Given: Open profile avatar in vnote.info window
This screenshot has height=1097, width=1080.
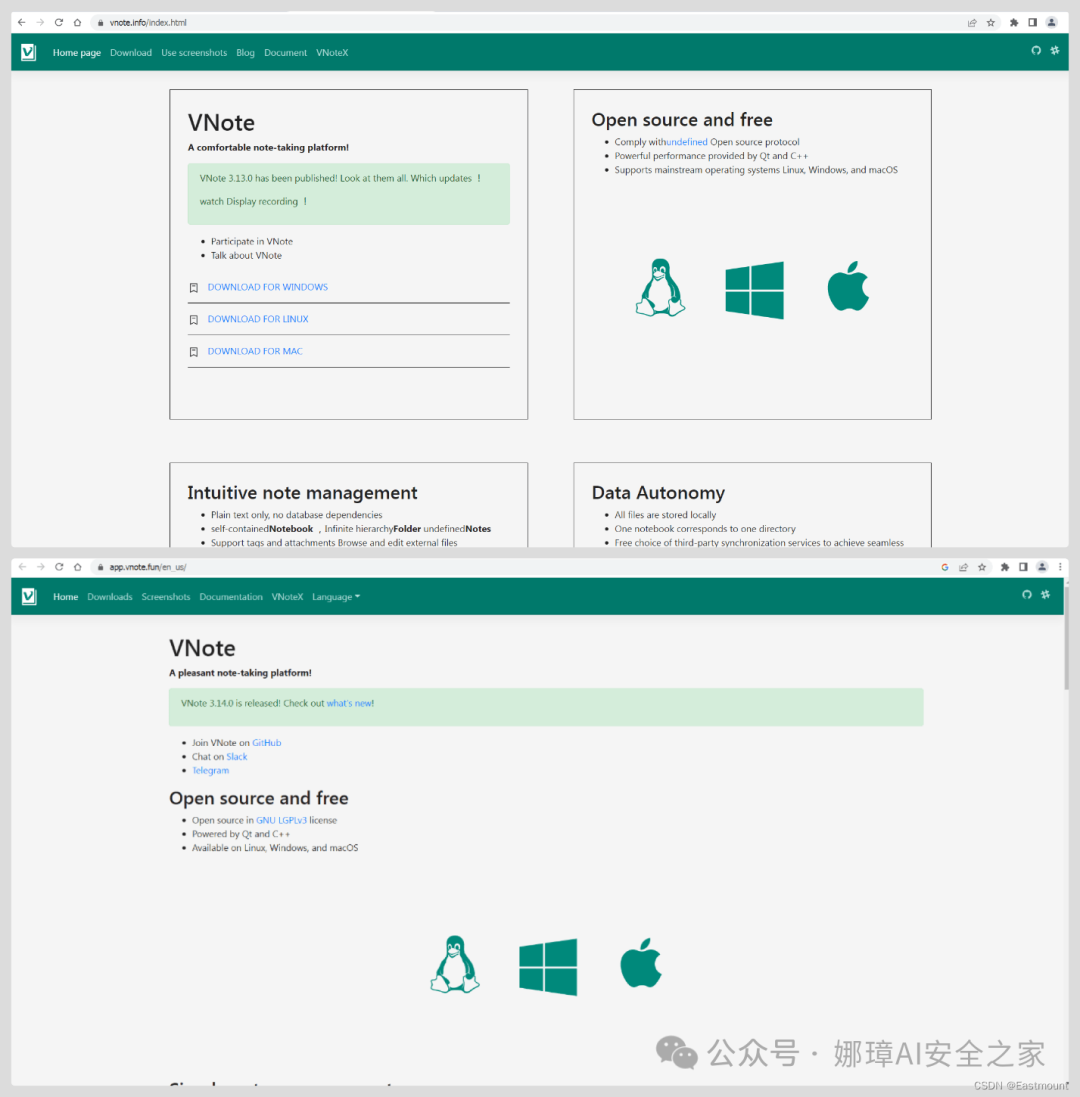Looking at the screenshot, I should (1051, 22).
